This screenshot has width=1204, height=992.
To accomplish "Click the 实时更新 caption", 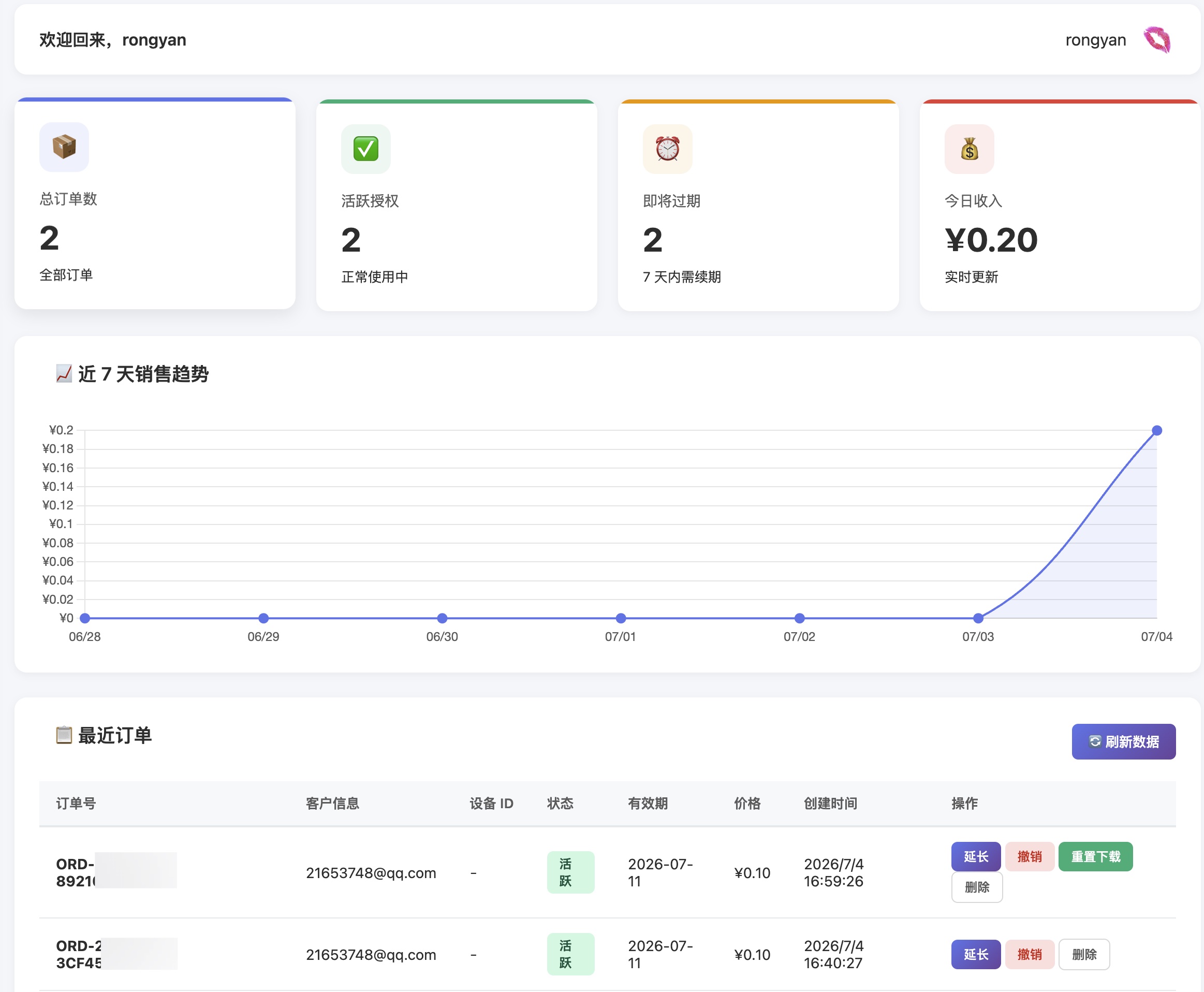I will click(971, 276).
